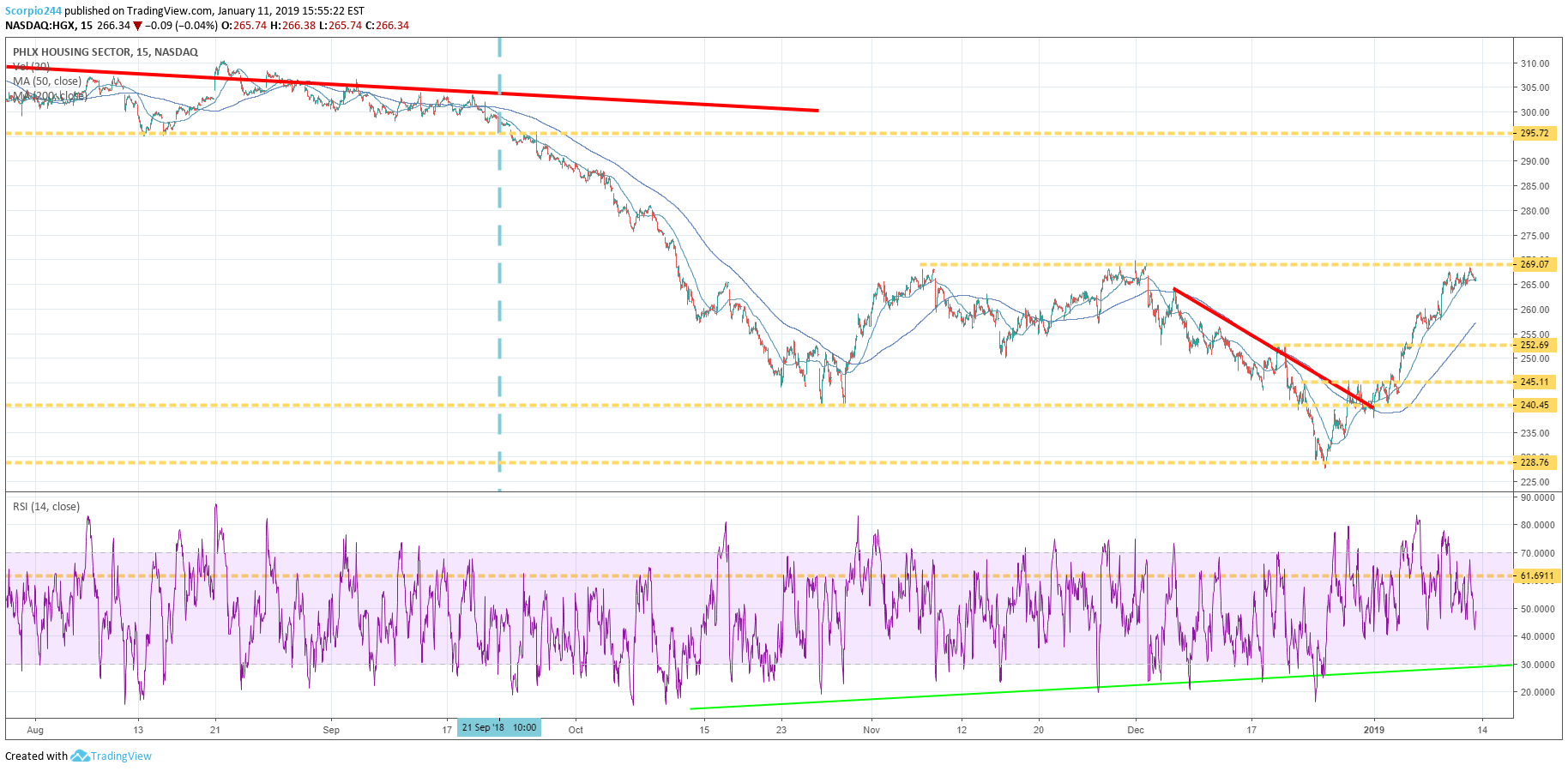Select the O:265.74 open value in header
This screenshot has width=1568, height=771.
244,26
